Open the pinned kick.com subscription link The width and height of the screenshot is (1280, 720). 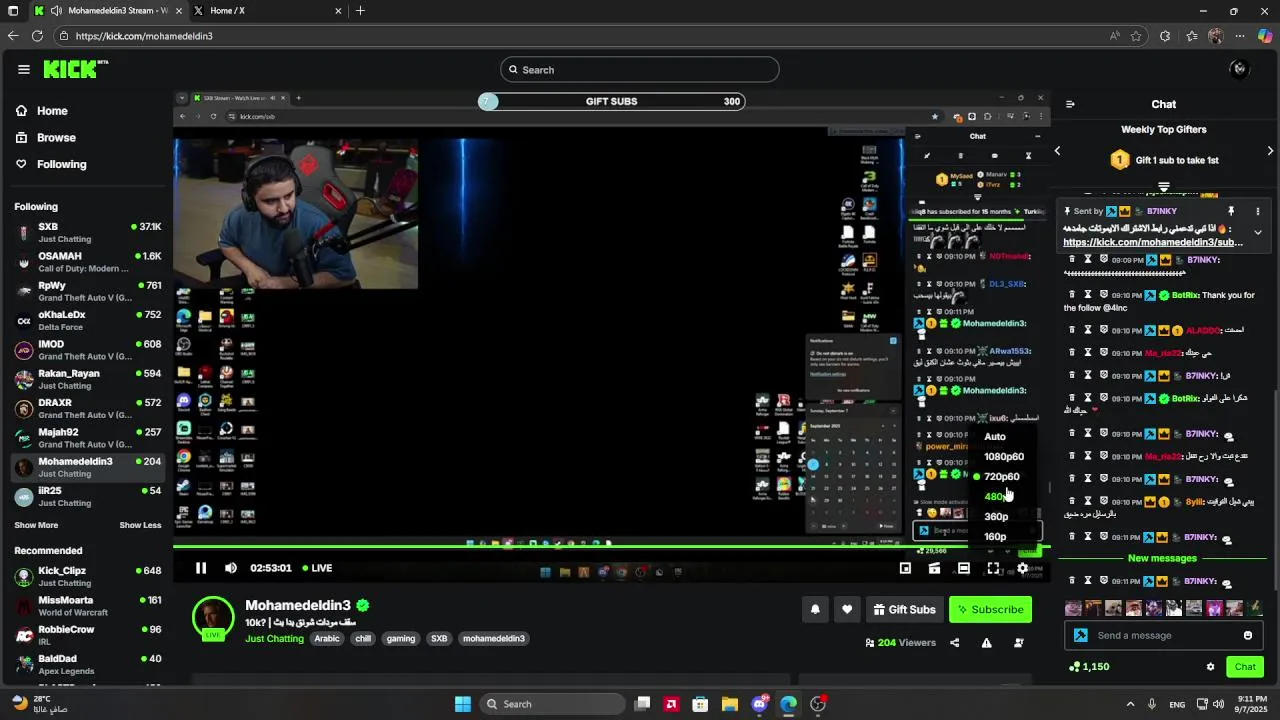1153,242
